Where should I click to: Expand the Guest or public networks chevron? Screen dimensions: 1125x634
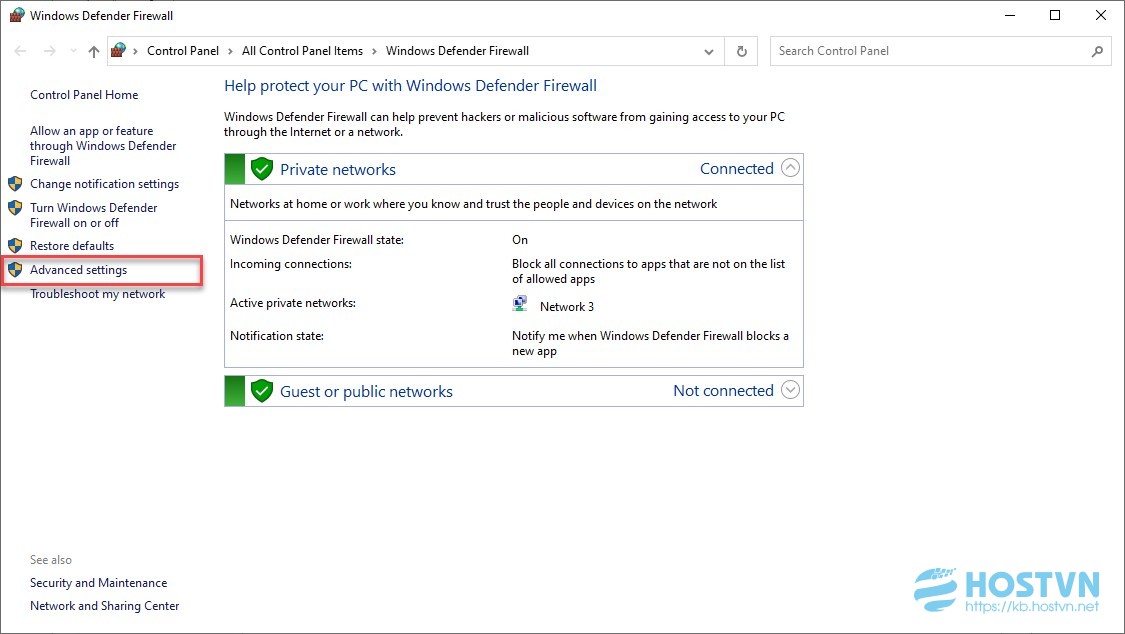790,389
